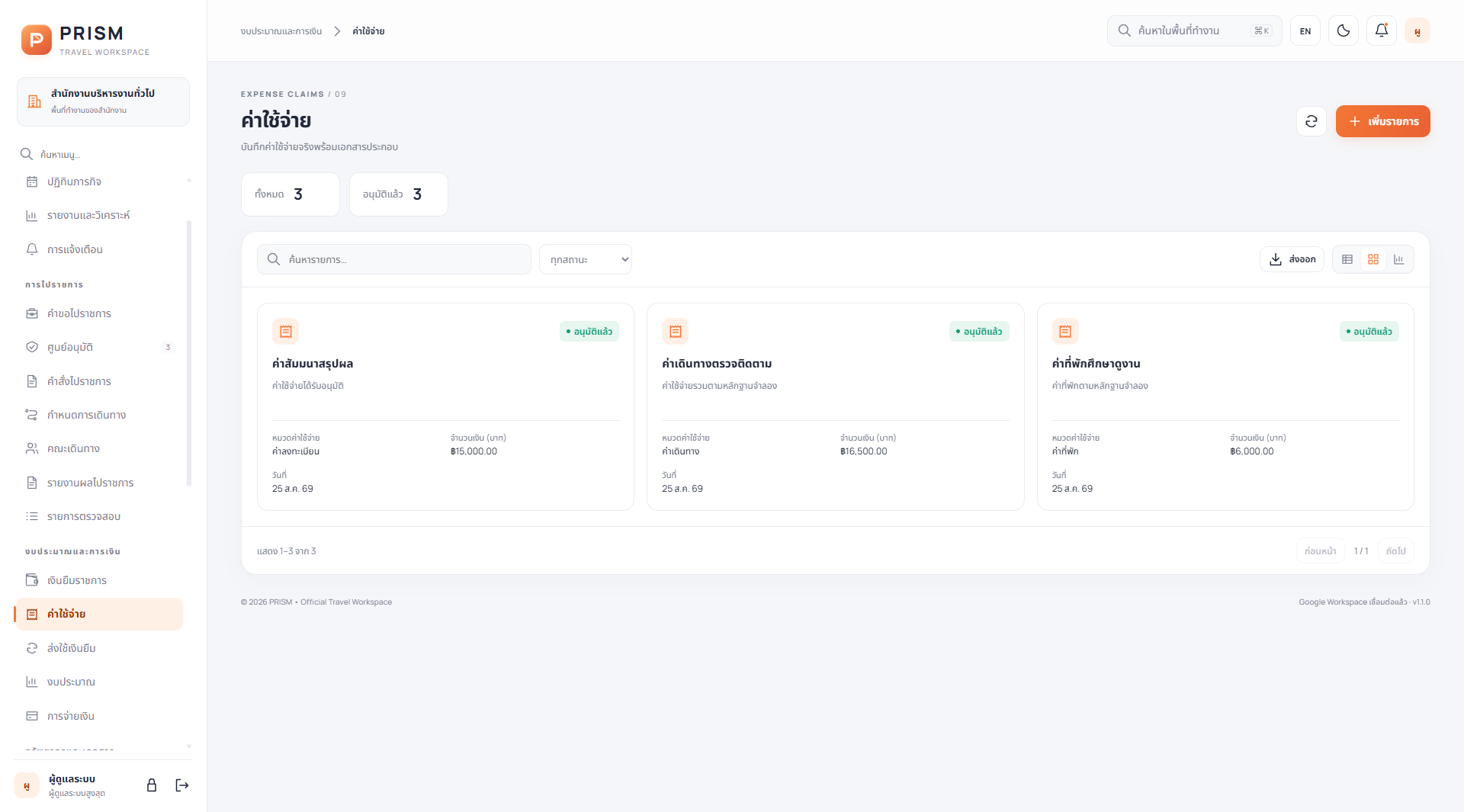Viewport: 1464px width, 812px height.
Task: Switch language with the EN button
Action: (1305, 30)
